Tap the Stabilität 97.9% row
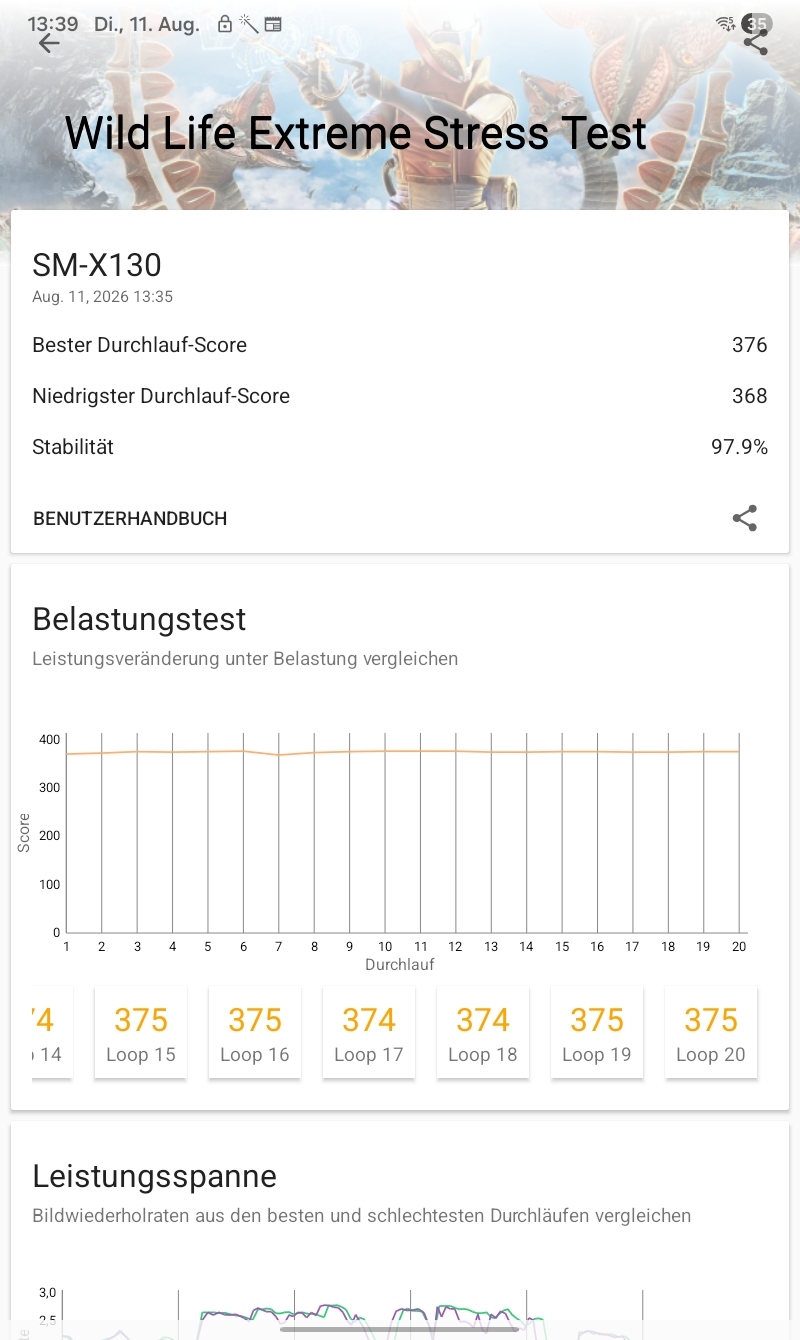This screenshot has width=800, height=1340. 400,447
